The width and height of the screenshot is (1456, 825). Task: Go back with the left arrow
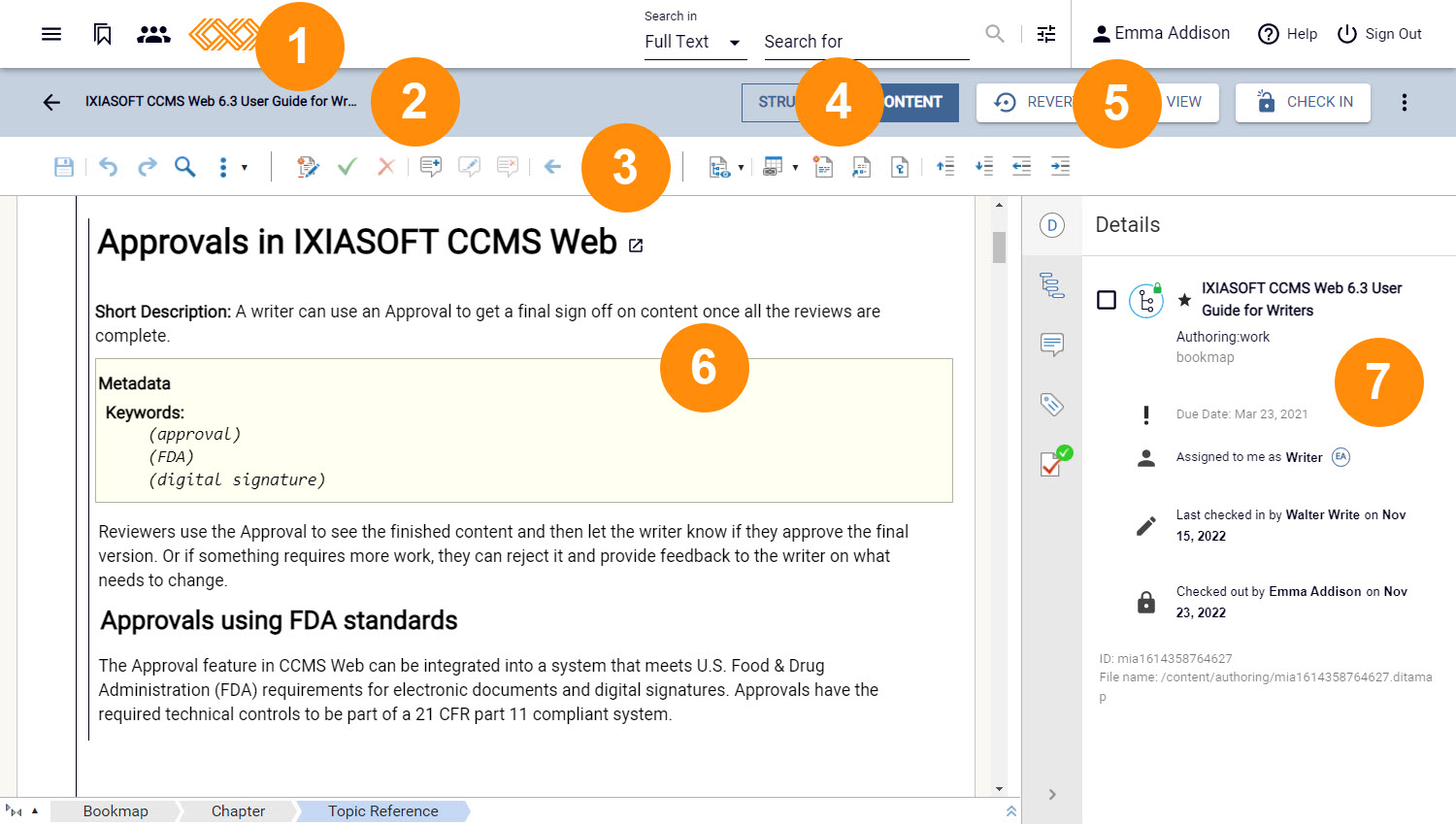tap(51, 102)
